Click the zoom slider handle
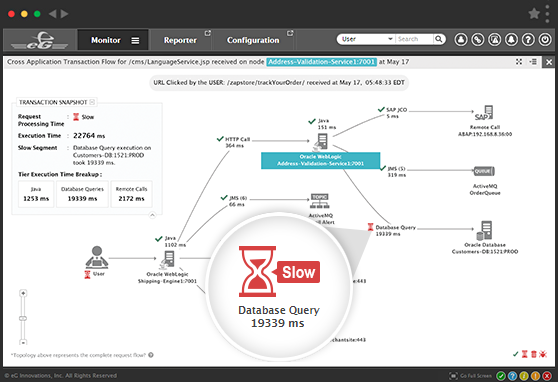Image resolution: width=558 pixels, height=382 pixels. pos(23,318)
